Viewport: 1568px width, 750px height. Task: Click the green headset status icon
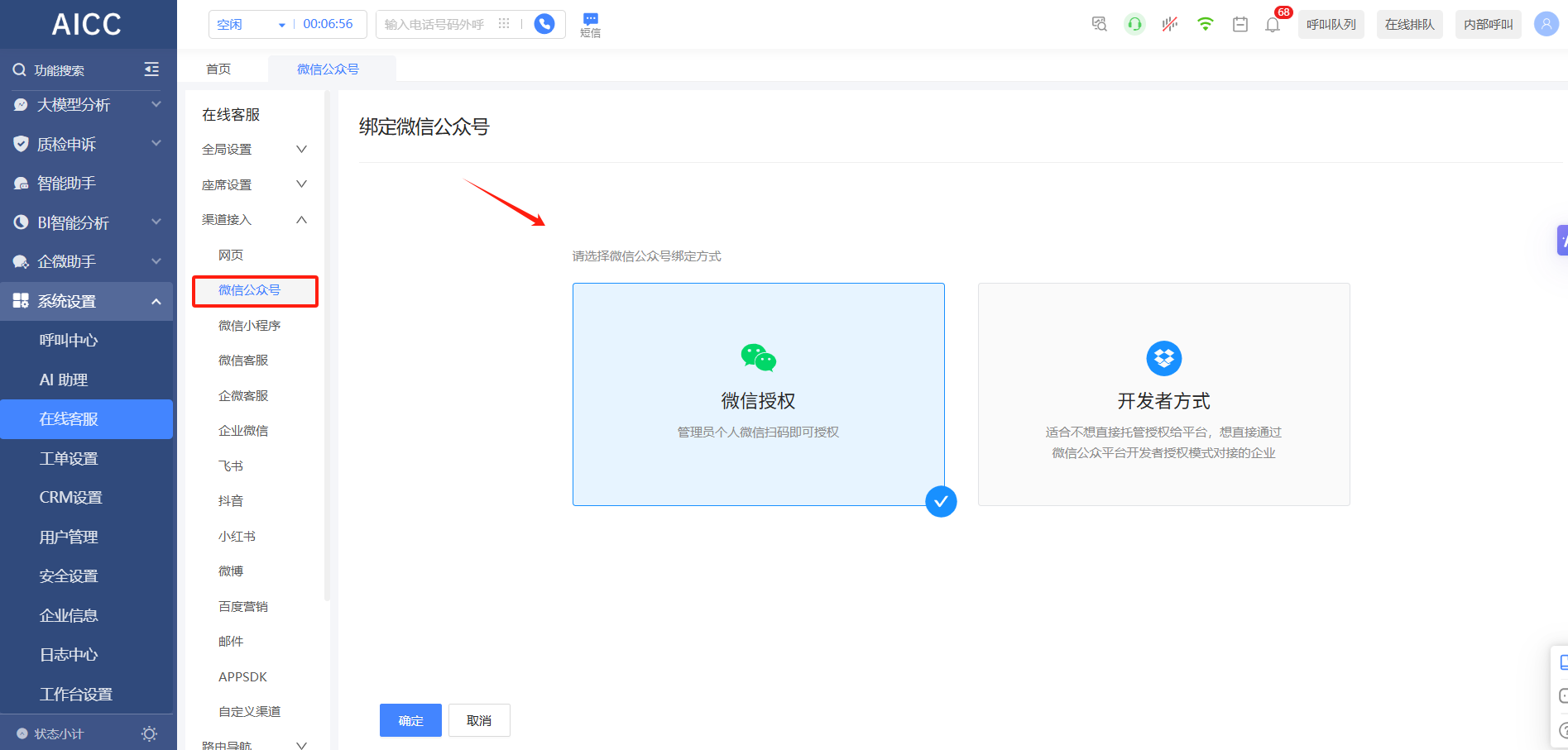1134,24
